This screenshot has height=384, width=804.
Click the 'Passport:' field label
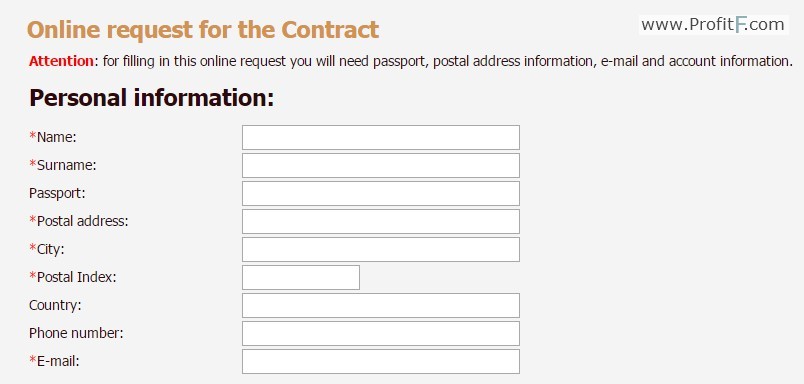click(57, 194)
